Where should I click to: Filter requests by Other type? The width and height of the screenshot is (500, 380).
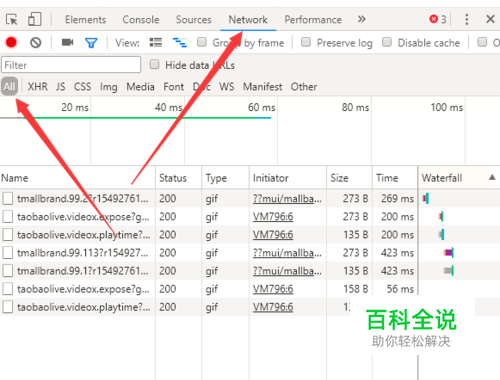(x=304, y=87)
